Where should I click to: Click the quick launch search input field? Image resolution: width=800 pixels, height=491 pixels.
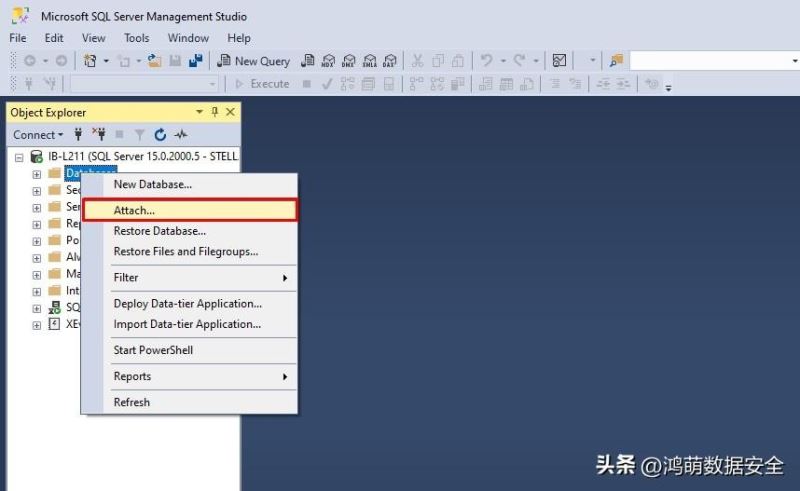click(710, 61)
